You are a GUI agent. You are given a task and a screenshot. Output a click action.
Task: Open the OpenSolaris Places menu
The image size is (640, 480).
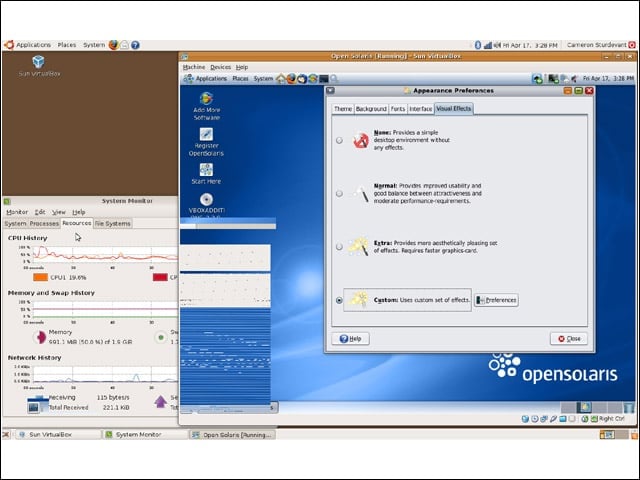pos(240,79)
